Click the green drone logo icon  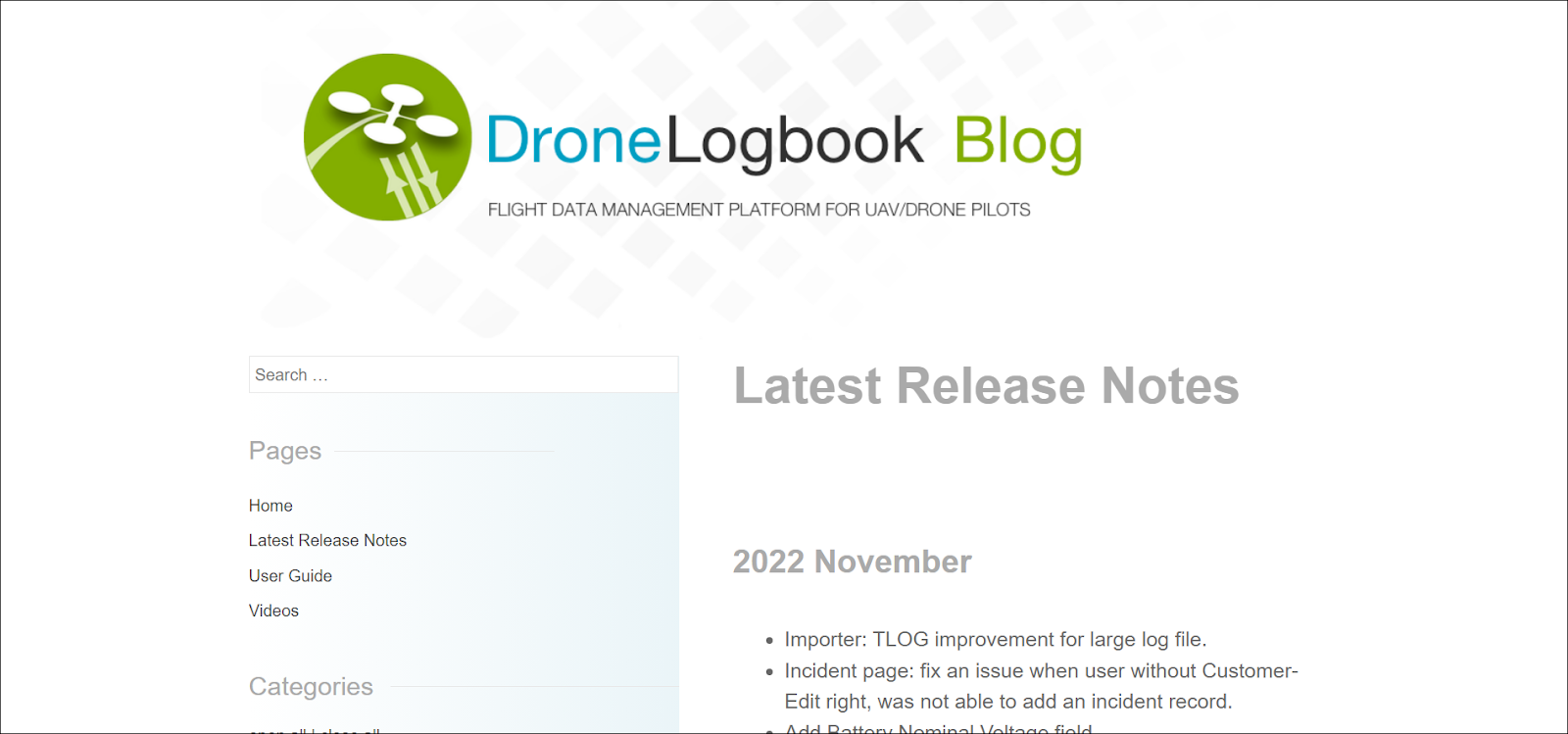pos(387,137)
